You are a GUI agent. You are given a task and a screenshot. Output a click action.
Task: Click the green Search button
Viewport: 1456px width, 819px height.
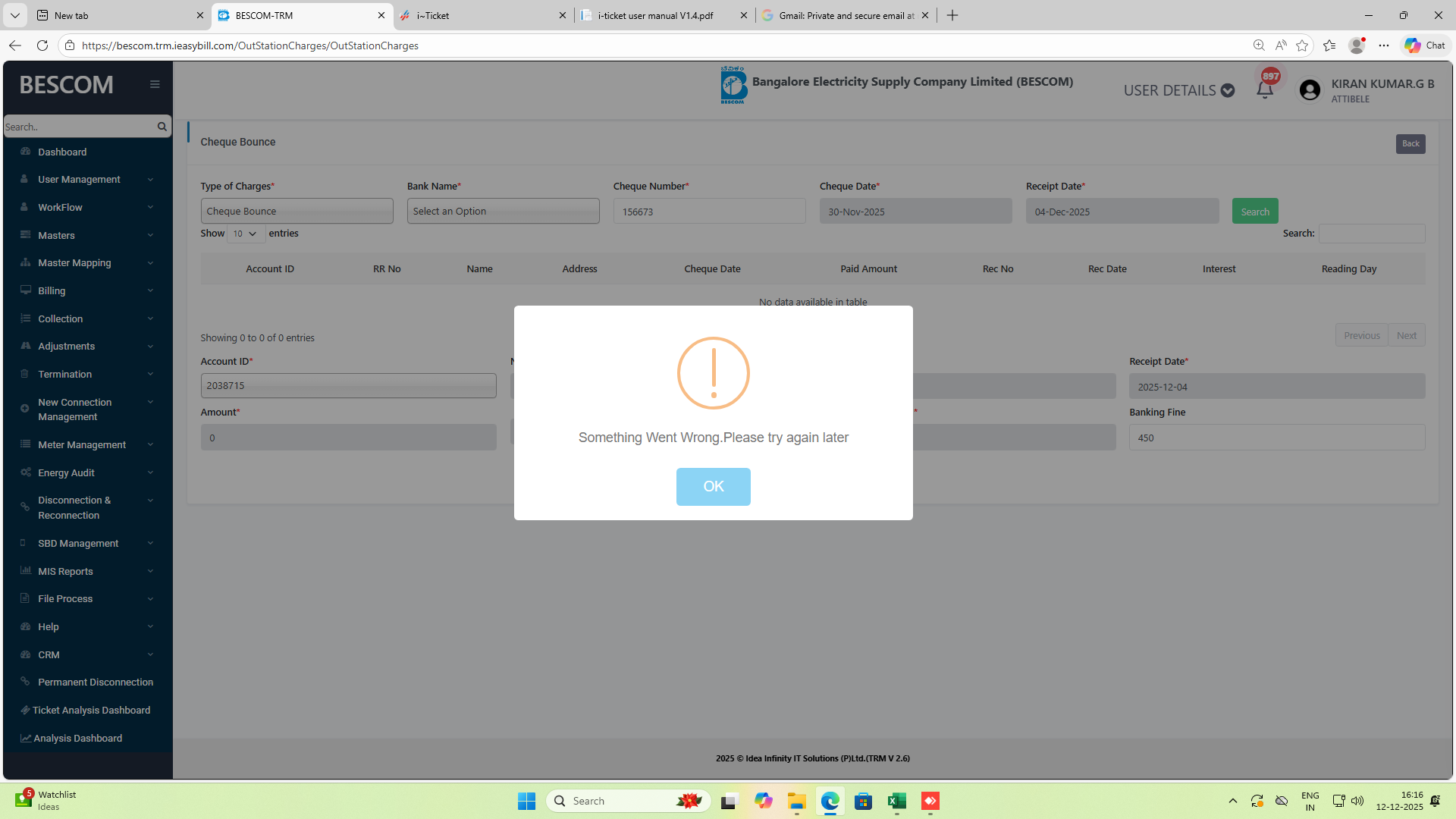[x=1254, y=212]
